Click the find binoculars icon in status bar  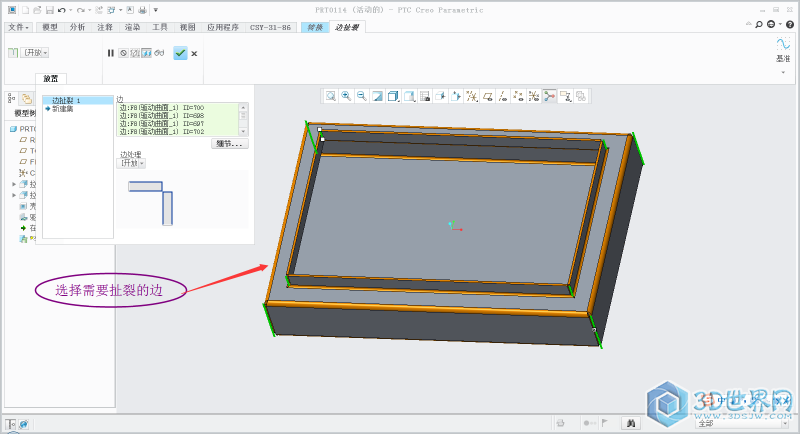pyautogui.click(x=631, y=423)
